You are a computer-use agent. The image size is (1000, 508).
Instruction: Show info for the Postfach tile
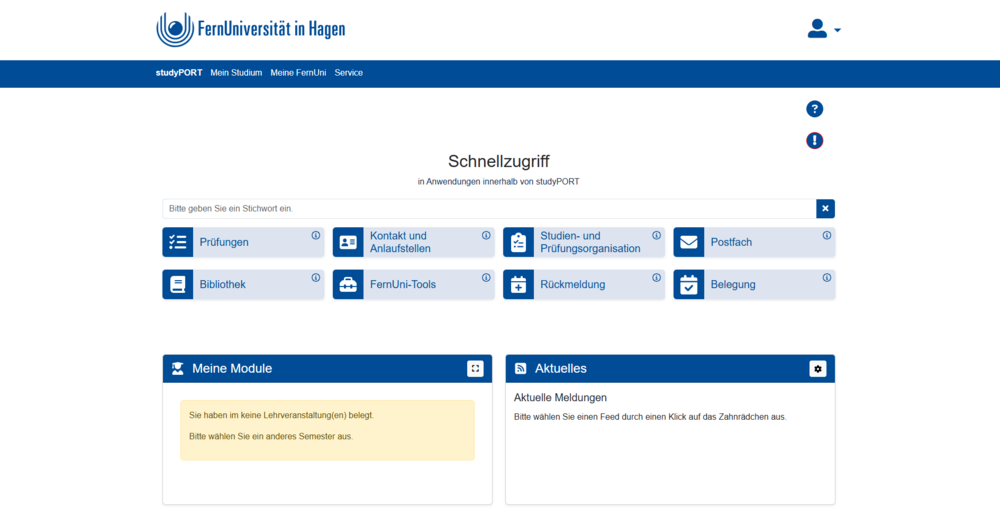(x=827, y=235)
